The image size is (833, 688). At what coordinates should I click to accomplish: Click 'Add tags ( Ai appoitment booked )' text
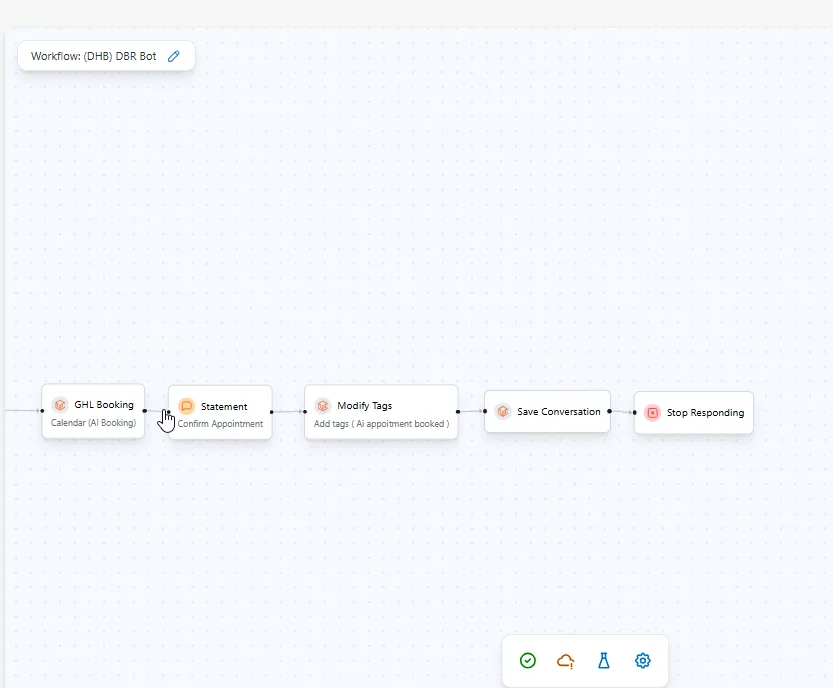(x=381, y=424)
